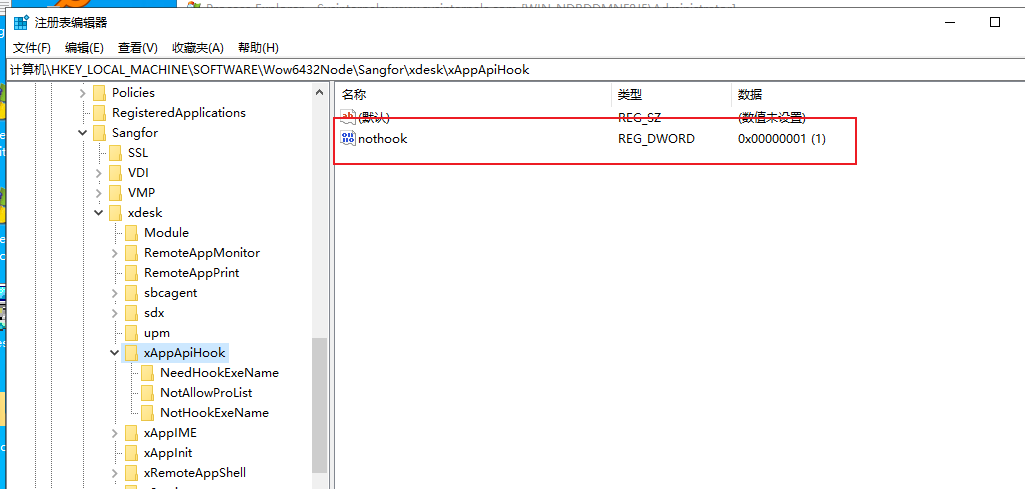1025x489 pixels.
Task: Select the upm folder icon
Action: (x=131, y=333)
